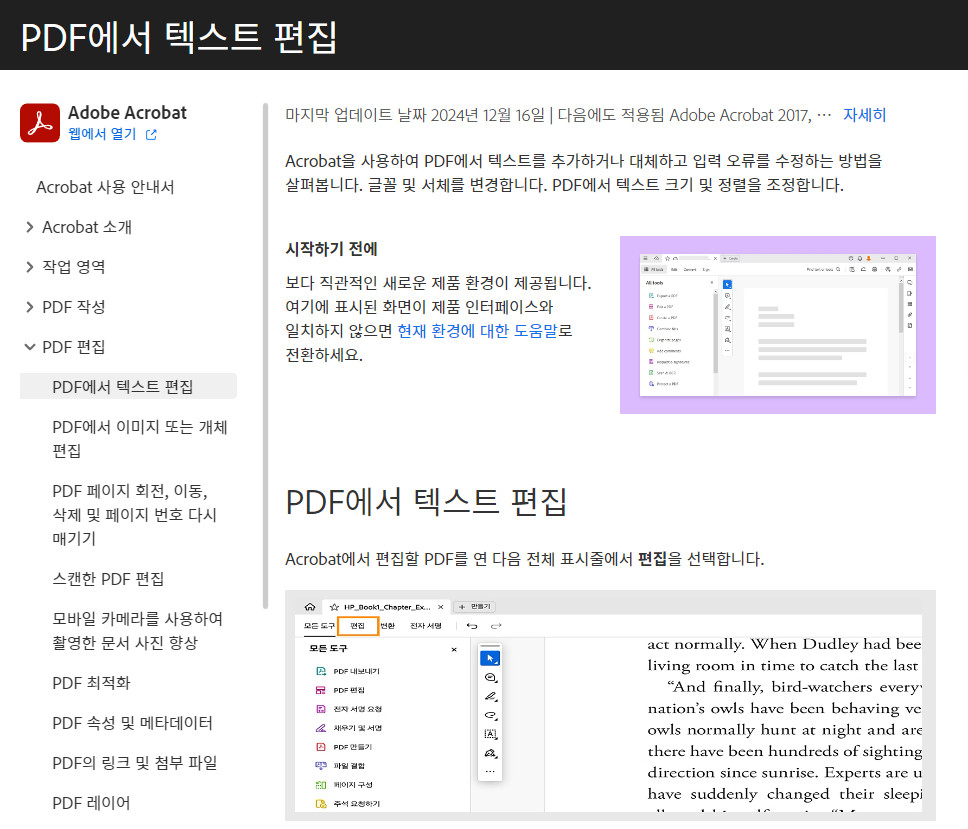This screenshot has height=829, width=968.
Task: Click the PDF 내보내기 tool icon
Action: (x=321, y=671)
